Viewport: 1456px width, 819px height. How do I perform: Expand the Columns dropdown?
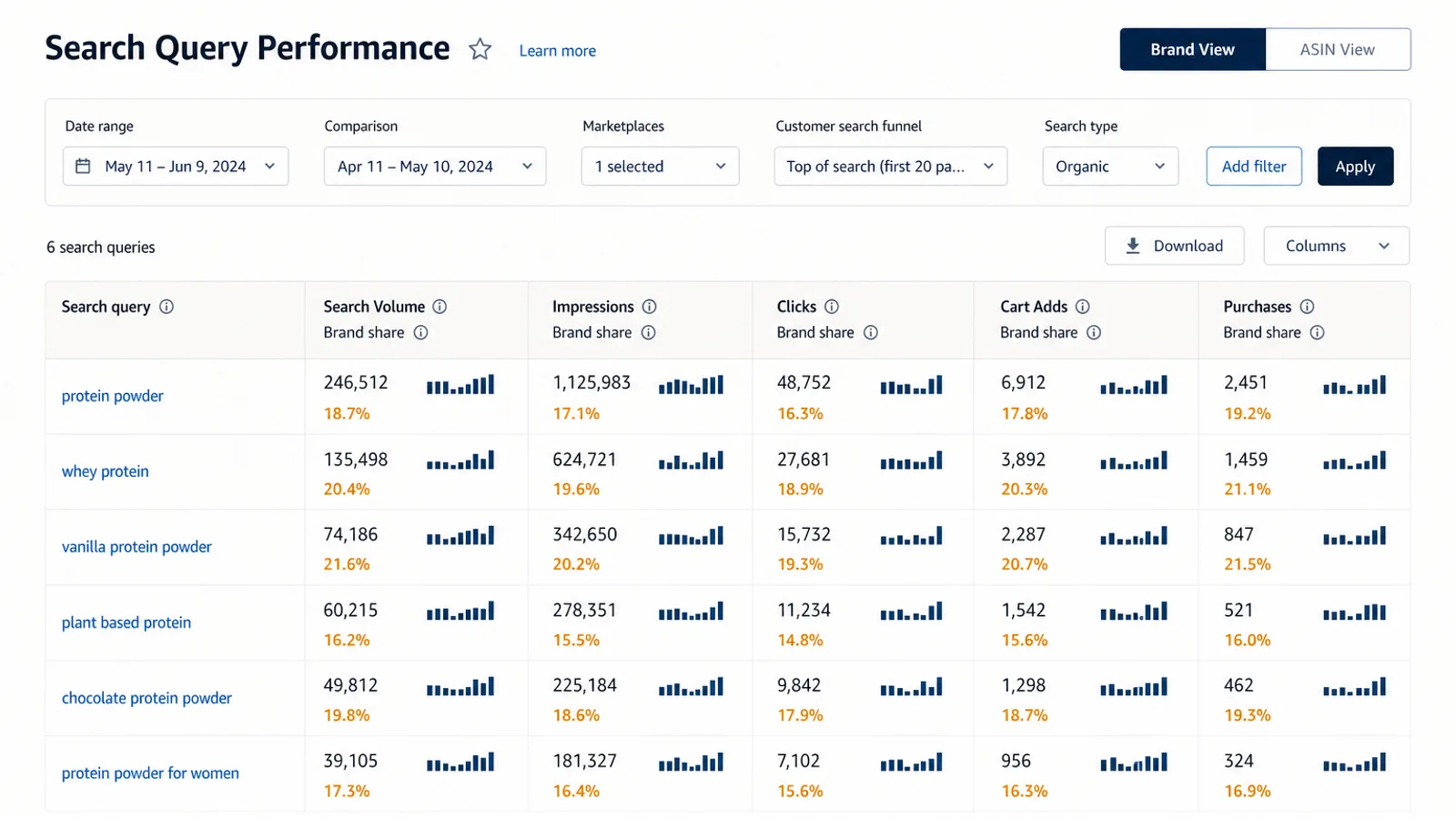1336,246
